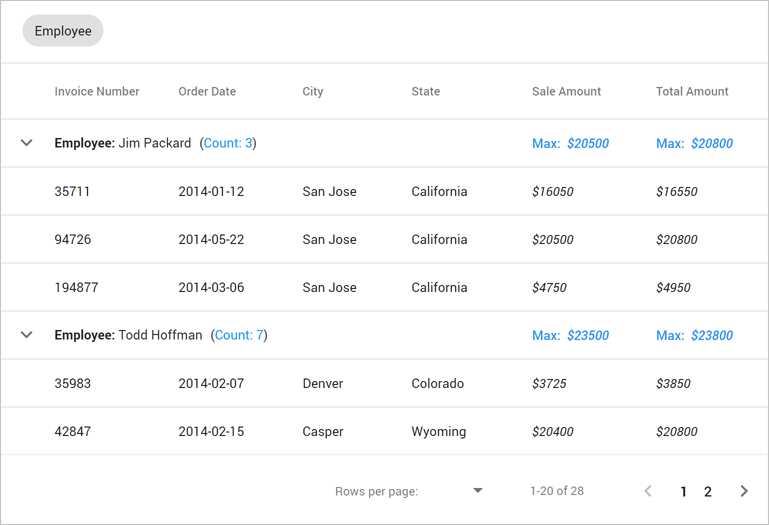The image size is (769, 525).
Task: Click the Count: 7 summary link
Action: (239, 335)
